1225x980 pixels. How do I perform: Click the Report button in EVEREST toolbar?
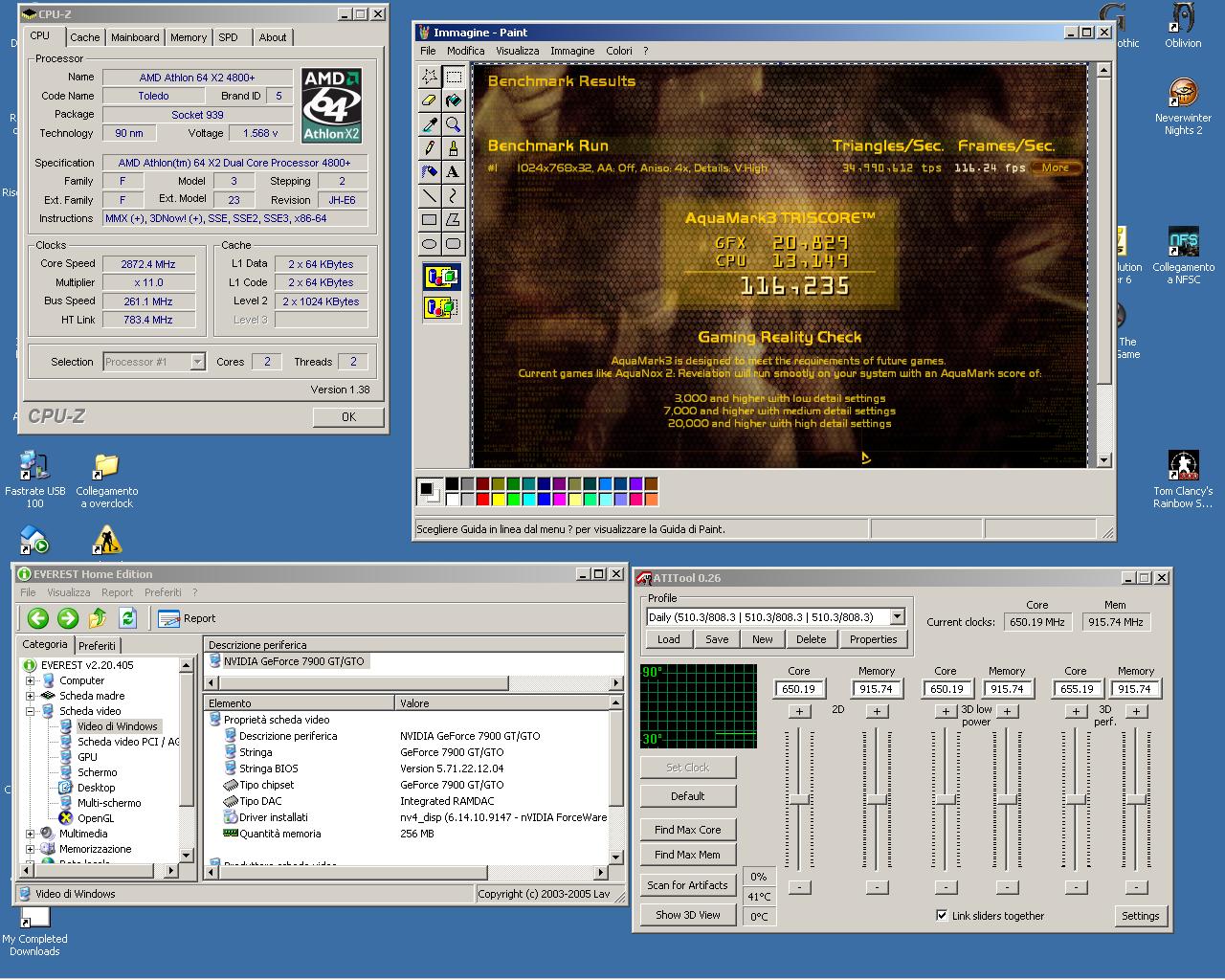tap(187, 618)
